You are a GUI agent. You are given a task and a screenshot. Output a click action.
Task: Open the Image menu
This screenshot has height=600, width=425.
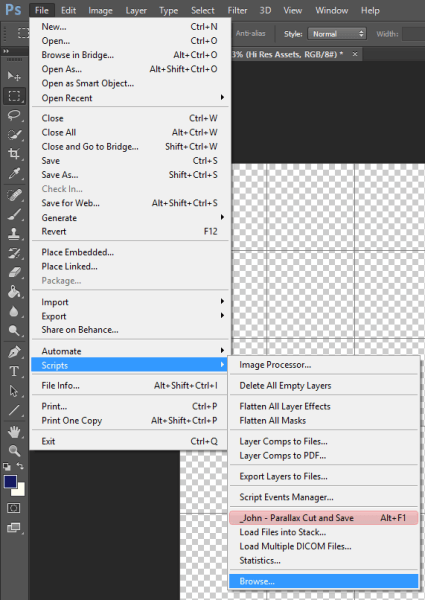point(100,10)
